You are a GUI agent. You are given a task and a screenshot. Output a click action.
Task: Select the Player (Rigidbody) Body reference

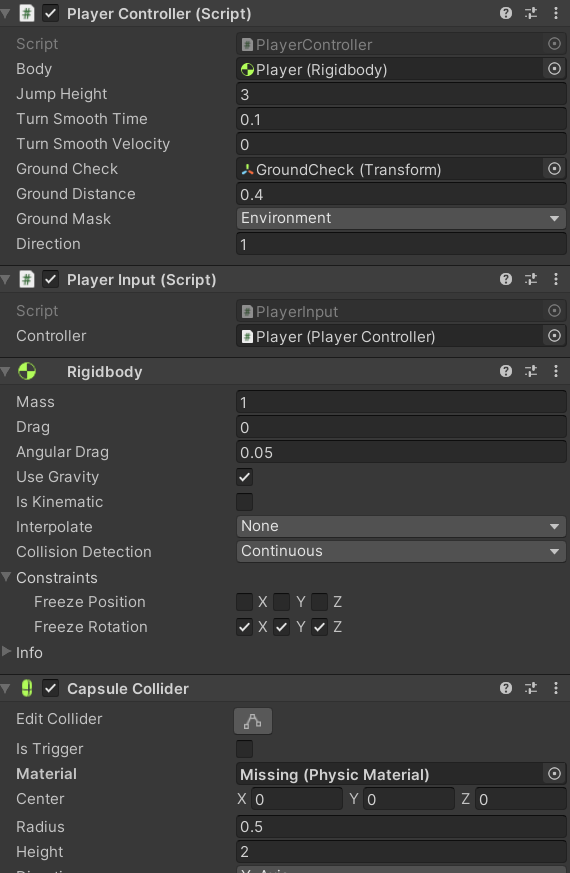(390, 69)
